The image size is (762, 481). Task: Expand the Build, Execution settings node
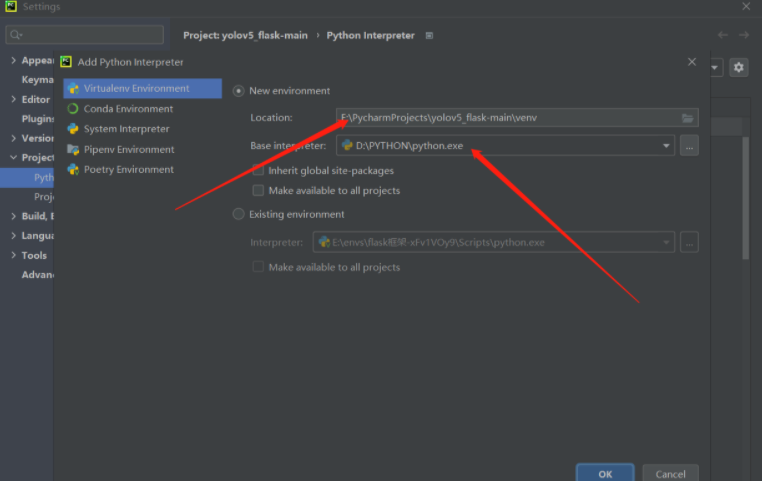[13, 216]
